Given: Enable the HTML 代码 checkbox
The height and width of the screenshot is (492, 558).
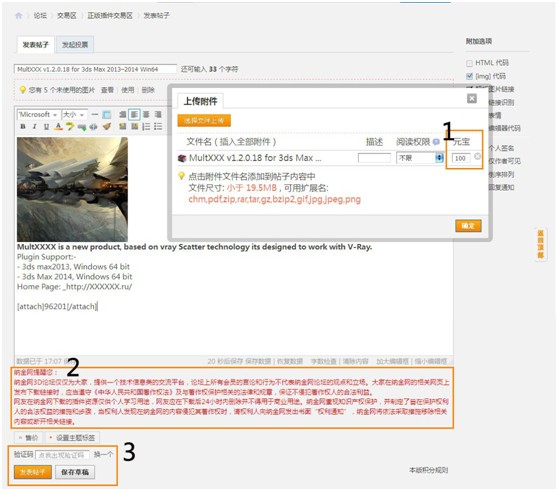Looking at the screenshot, I should [469, 63].
